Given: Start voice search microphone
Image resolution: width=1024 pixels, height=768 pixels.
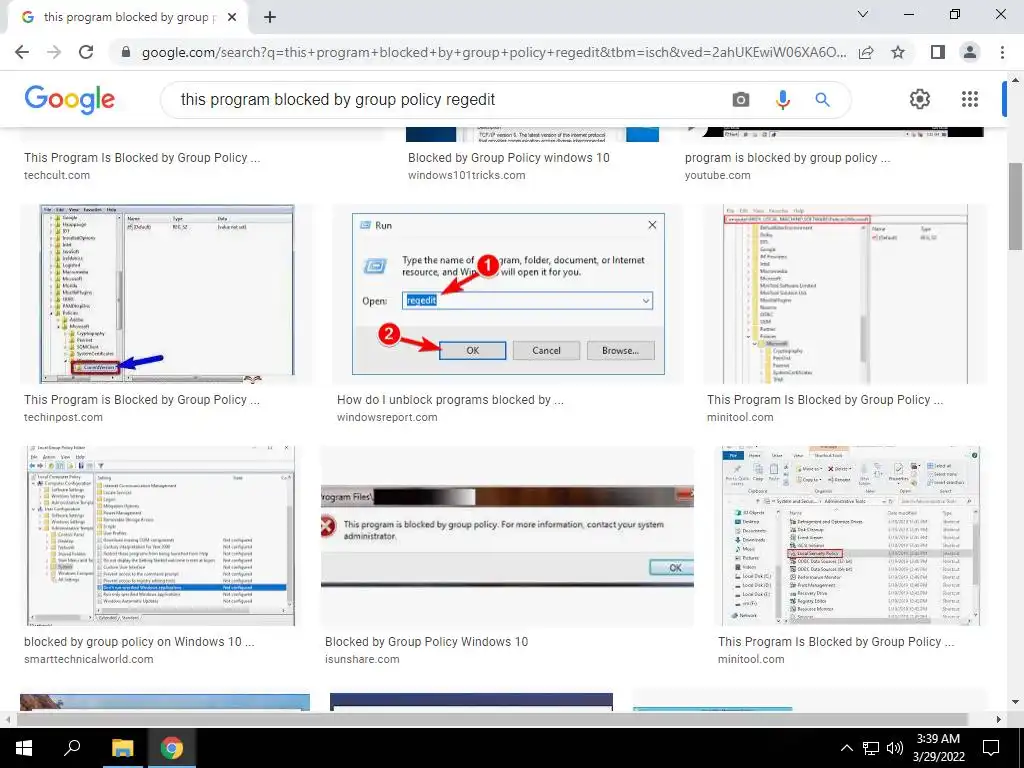Looking at the screenshot, I should pos(782,99).
